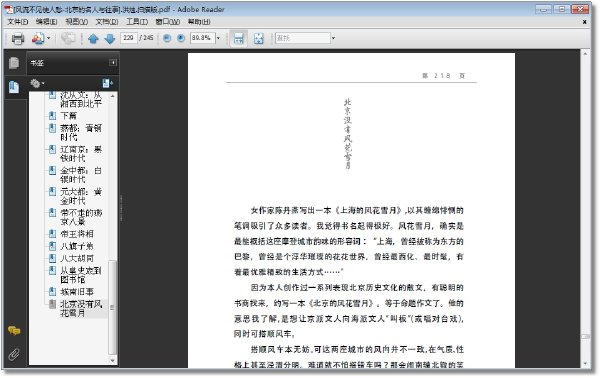Image resolution: width=600 pixels, height=378 pixels.
Task: Click document scrollbar down arrow
Action: (585, 364)
